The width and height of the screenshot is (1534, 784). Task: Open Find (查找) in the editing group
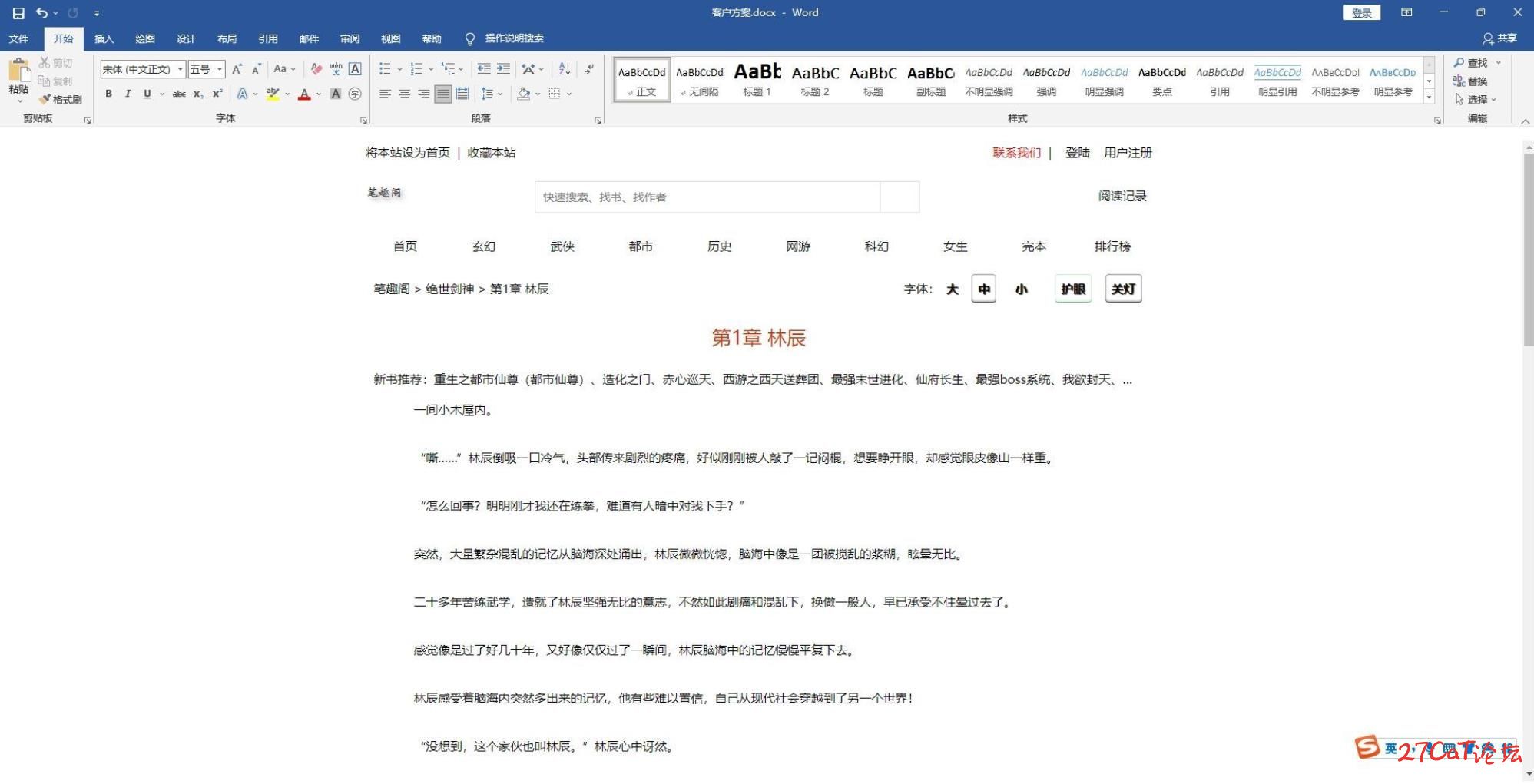1472,63
